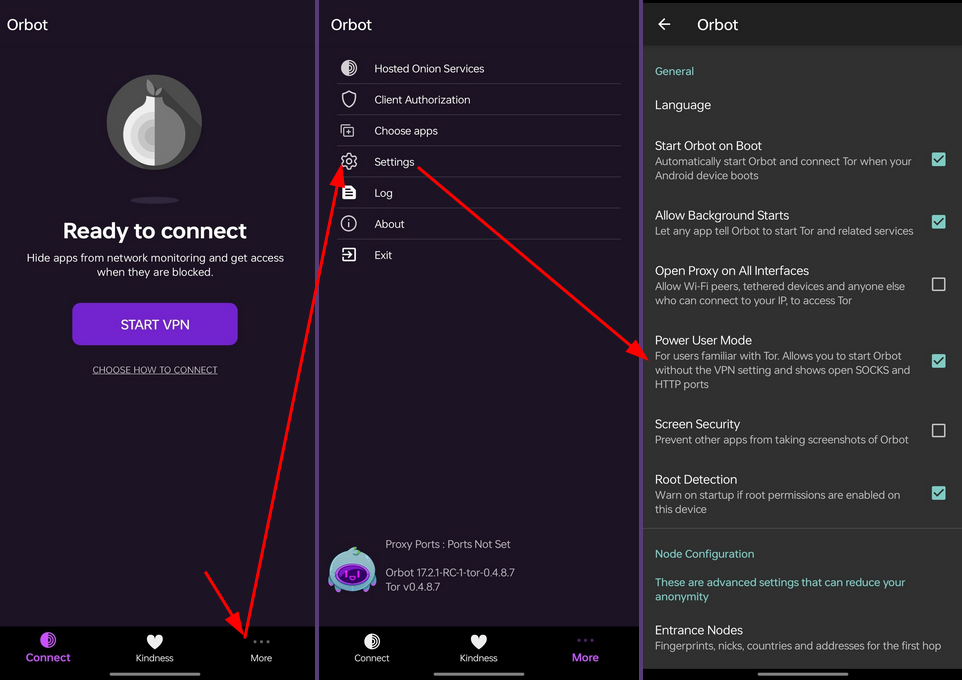Tap the Orbot onion logo on Connect screen
Image resolution: width=962 pixels, height=680 pixels.
pos(154,122)
